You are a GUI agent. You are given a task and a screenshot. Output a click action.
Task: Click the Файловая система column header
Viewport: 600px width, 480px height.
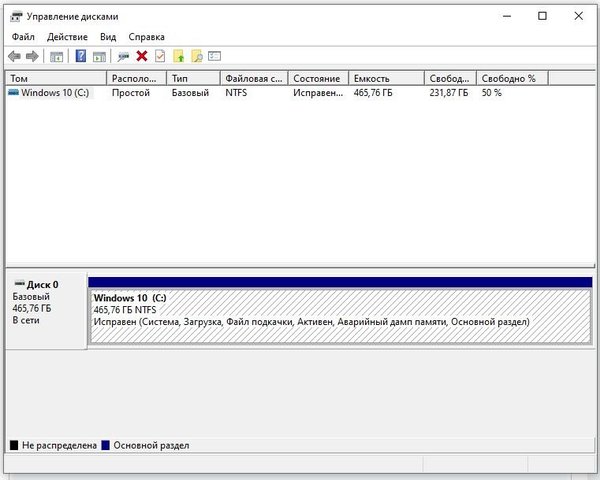click(254, 78)
